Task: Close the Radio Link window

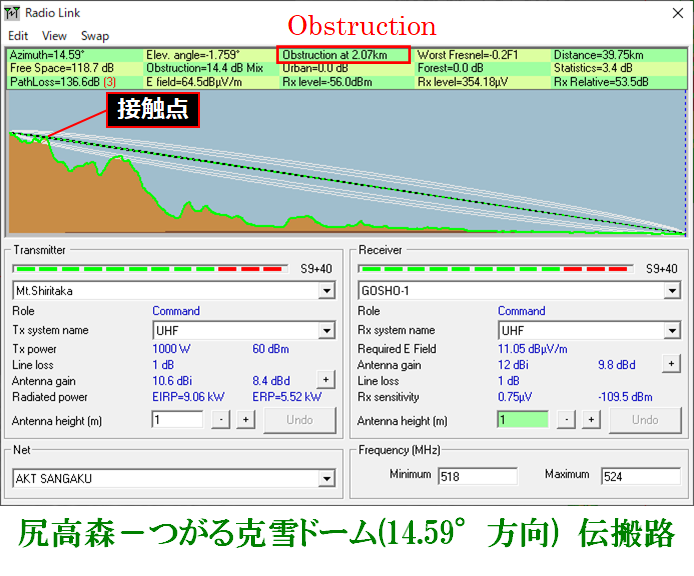Action: click(x=678, y=13)
